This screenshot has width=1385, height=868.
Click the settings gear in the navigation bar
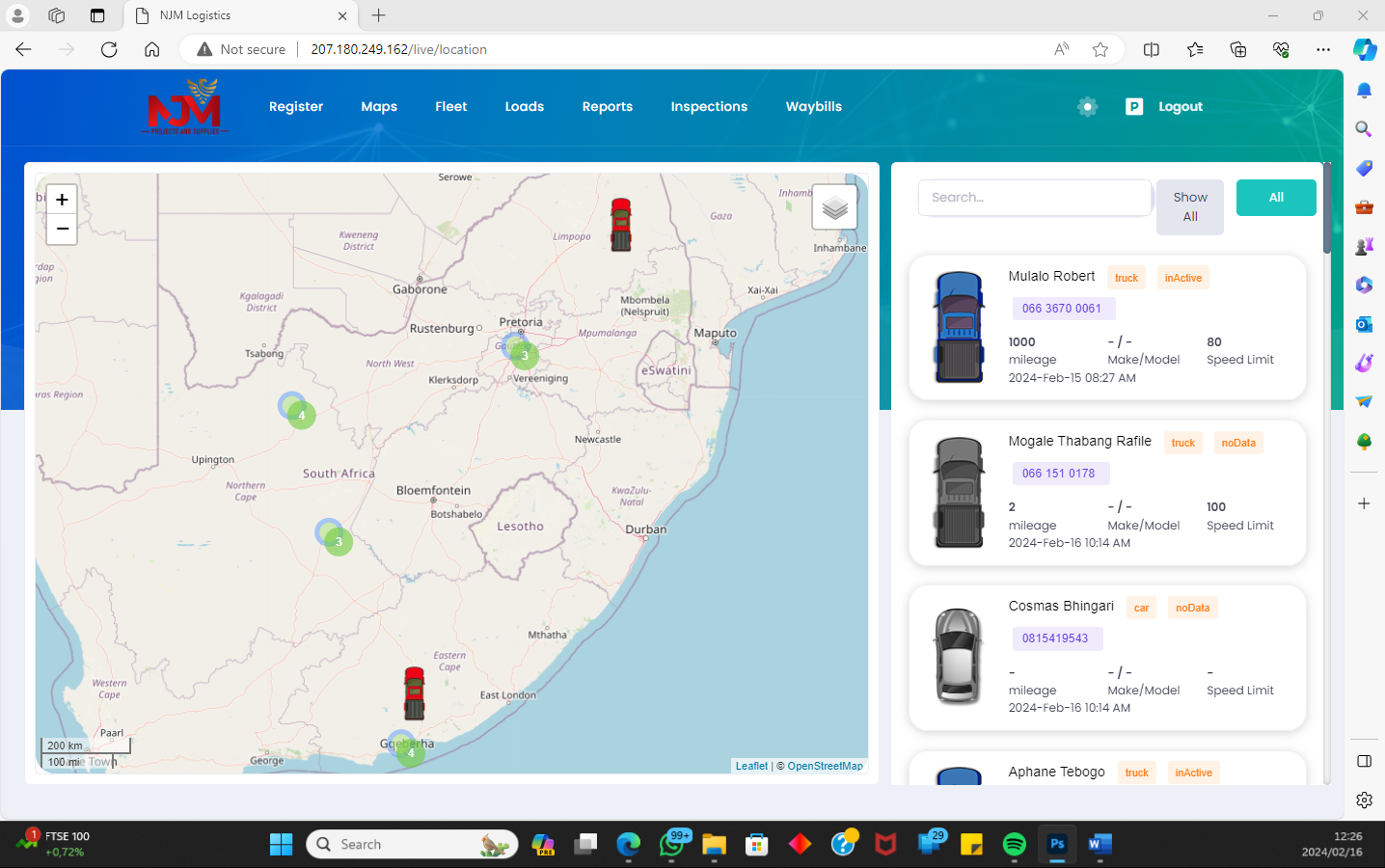coord(1087,106)
